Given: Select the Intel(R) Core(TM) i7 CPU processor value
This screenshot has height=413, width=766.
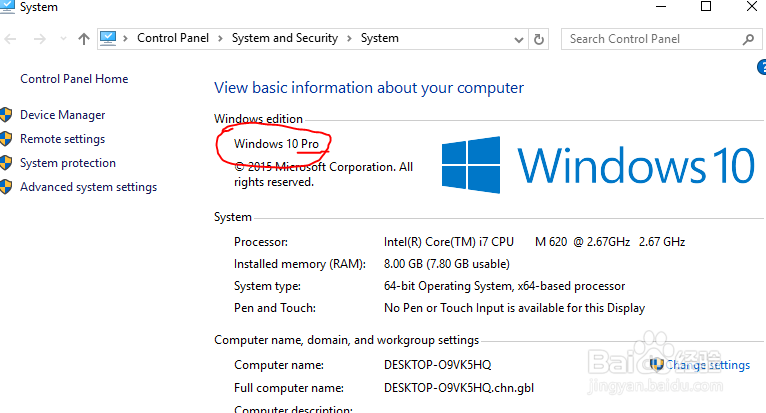Looking at the screenshot, I should [x=534, y=242].
